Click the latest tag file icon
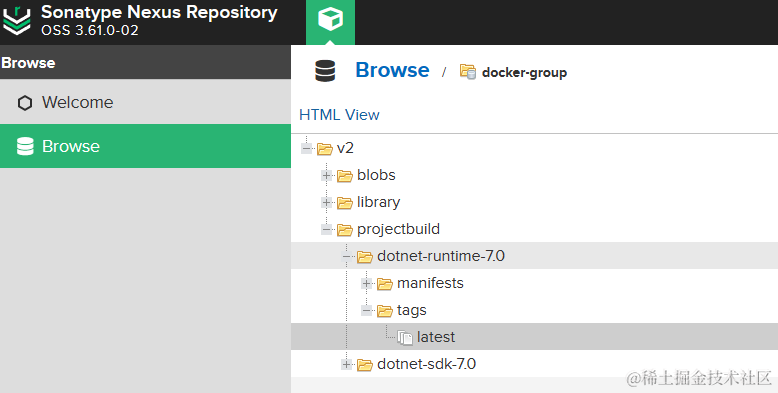This screenshot has height=393, width=778. pos(405,337)
